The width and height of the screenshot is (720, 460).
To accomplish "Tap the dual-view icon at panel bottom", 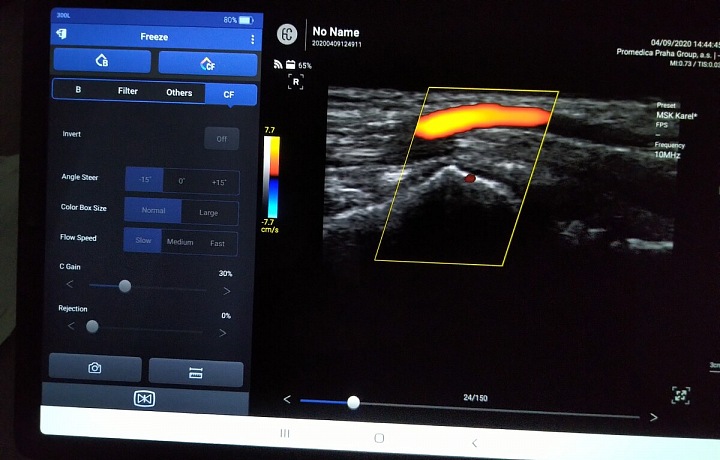I will pyautogui.click(x=144, y=399).
